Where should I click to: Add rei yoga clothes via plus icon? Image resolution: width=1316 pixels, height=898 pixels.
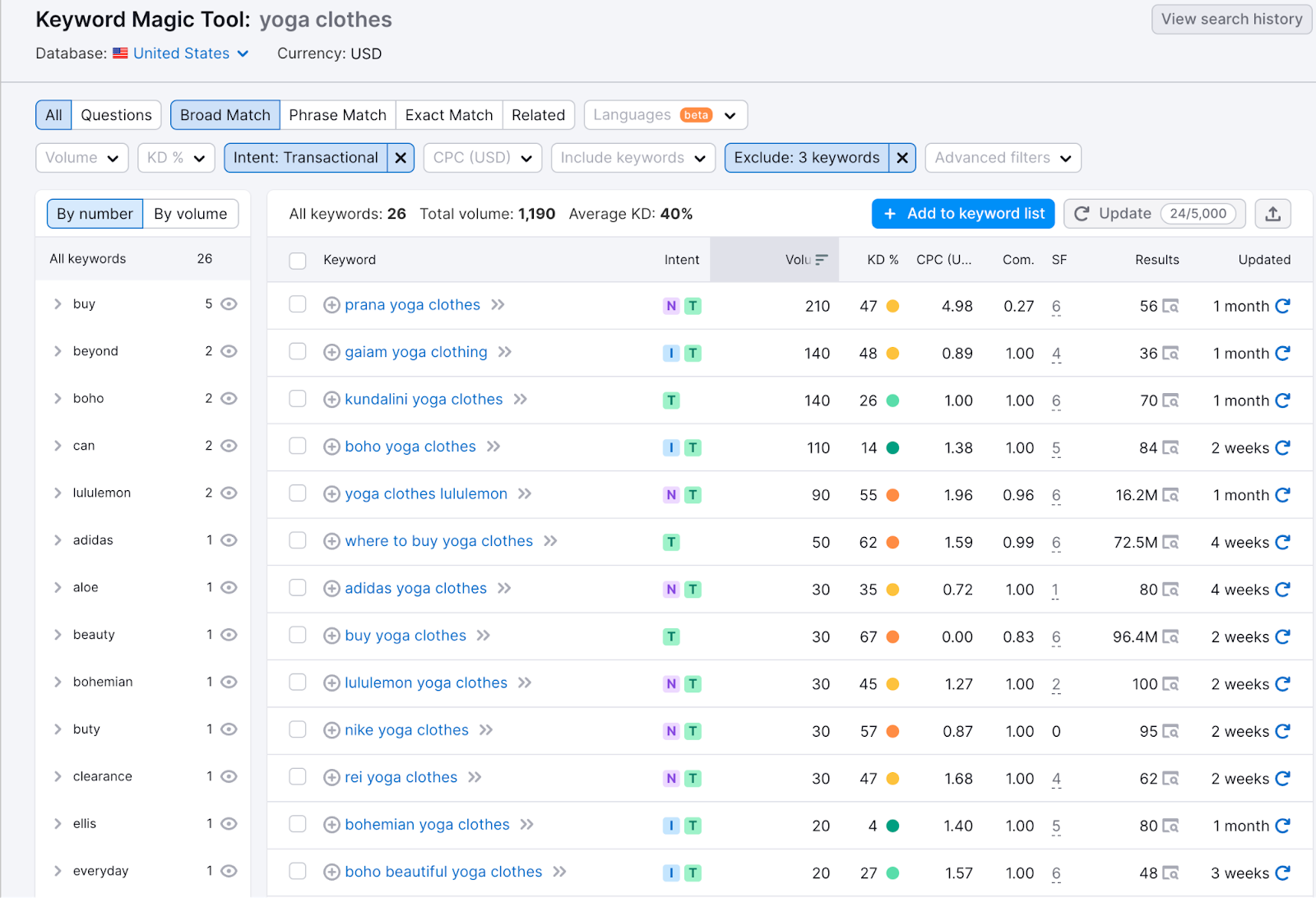[x=331, y=778]
